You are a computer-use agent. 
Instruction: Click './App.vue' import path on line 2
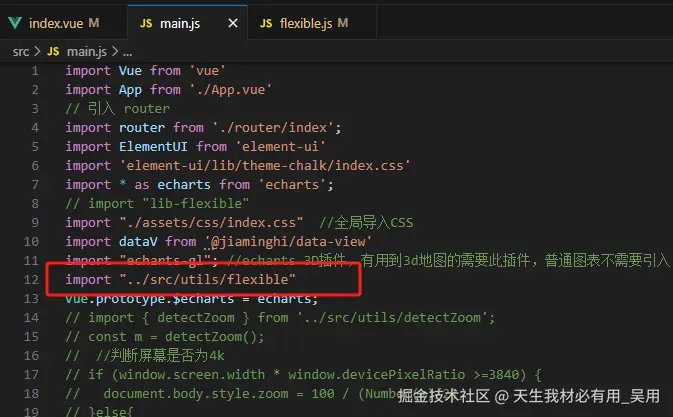230,90
